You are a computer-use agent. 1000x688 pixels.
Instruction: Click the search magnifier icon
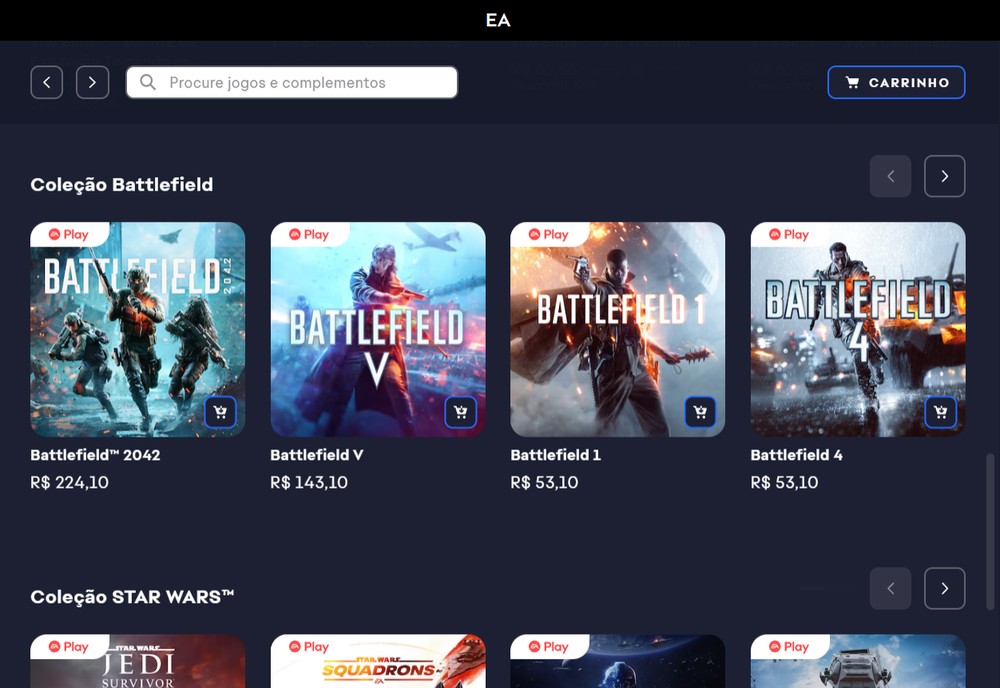pyautogui.click(x=145, y=82)
